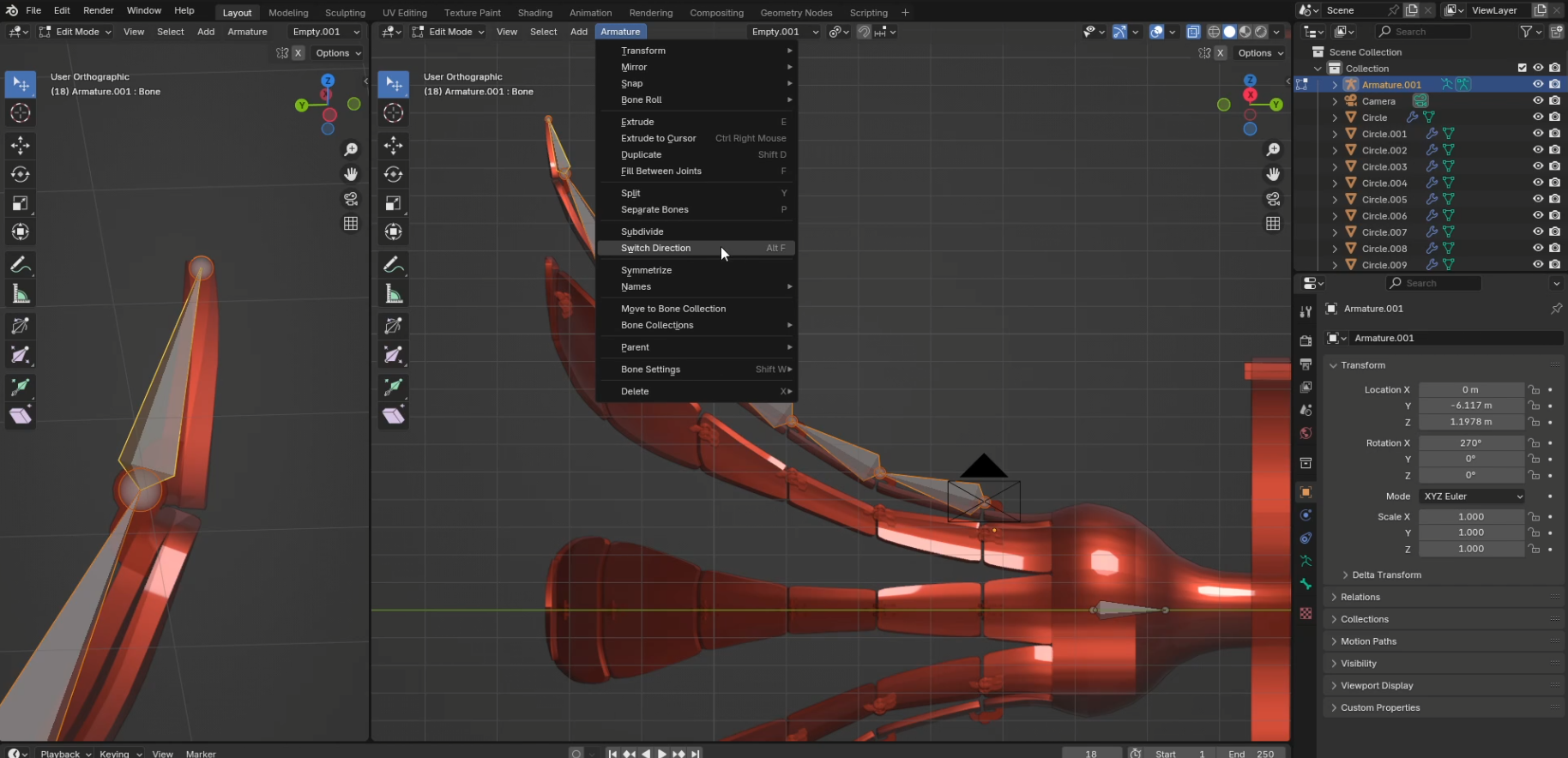The width and height of the screenshot is (1568, 758).
Task: Open the World properties tab
Action: pyautogui.click(x=1306, y=433)
